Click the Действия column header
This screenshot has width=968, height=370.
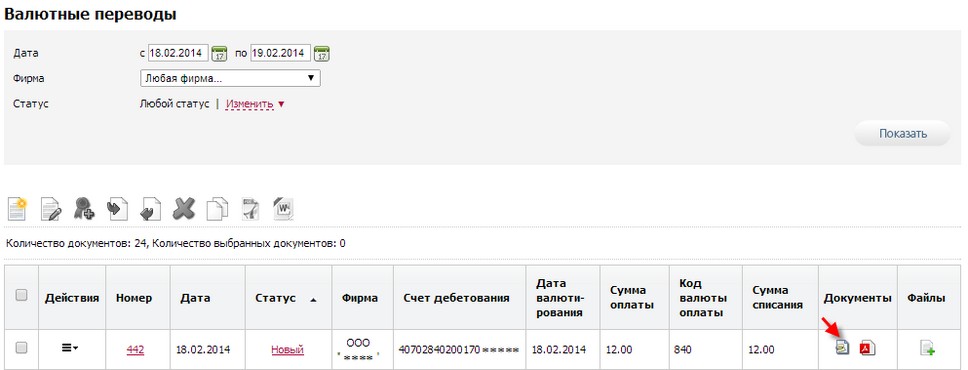pyautogui.click(x=72, y=298)
